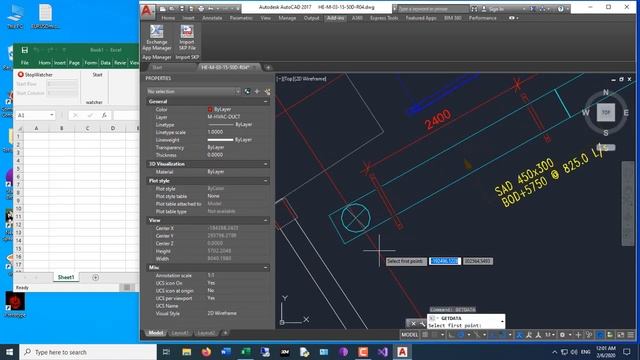
Task: Click Lineweight ByLayer preview in Properties
Action: point(220,140)
